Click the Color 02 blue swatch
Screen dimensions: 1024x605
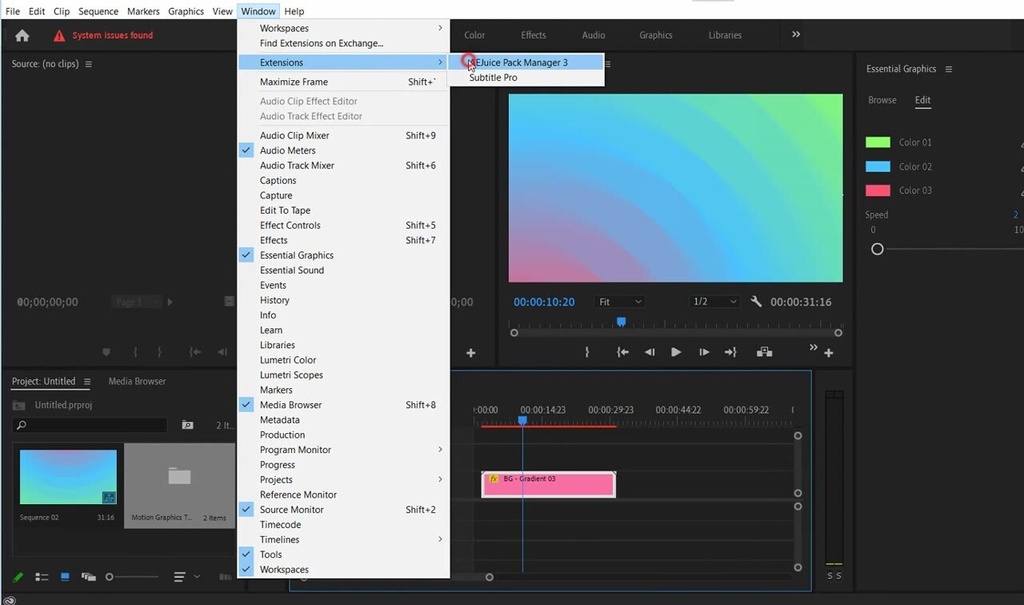[878, 167]
